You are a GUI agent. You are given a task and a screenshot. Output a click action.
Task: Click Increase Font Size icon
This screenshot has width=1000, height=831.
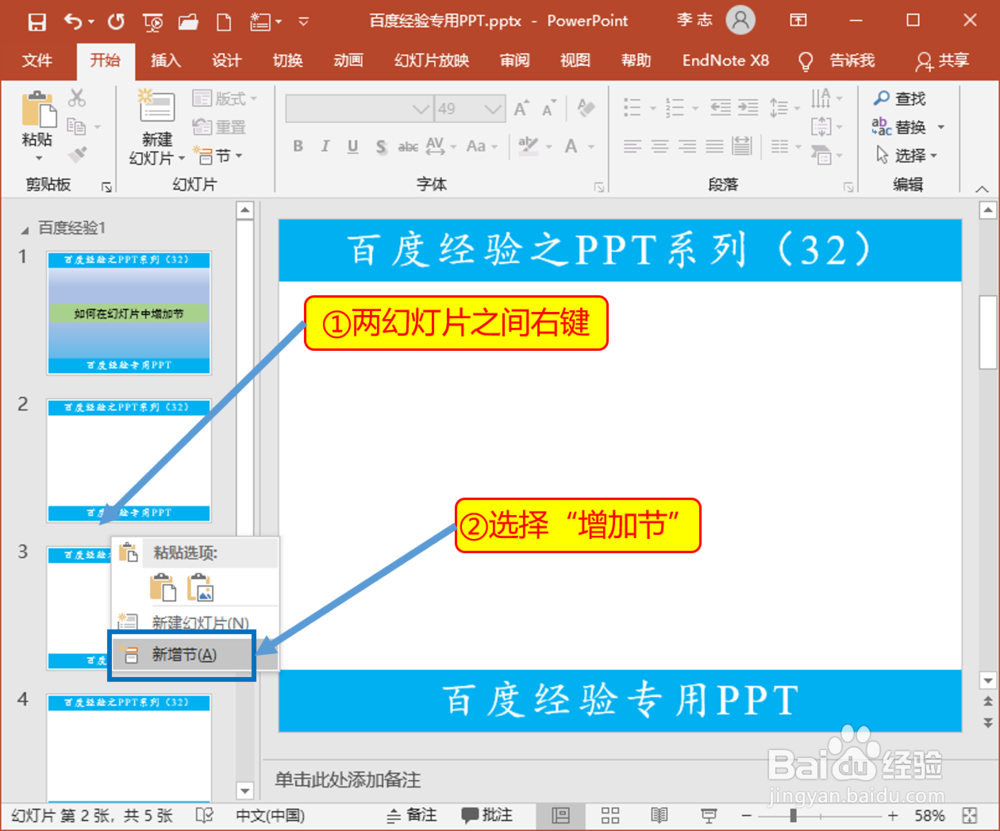pyautogui.click(x=522, y=109)
